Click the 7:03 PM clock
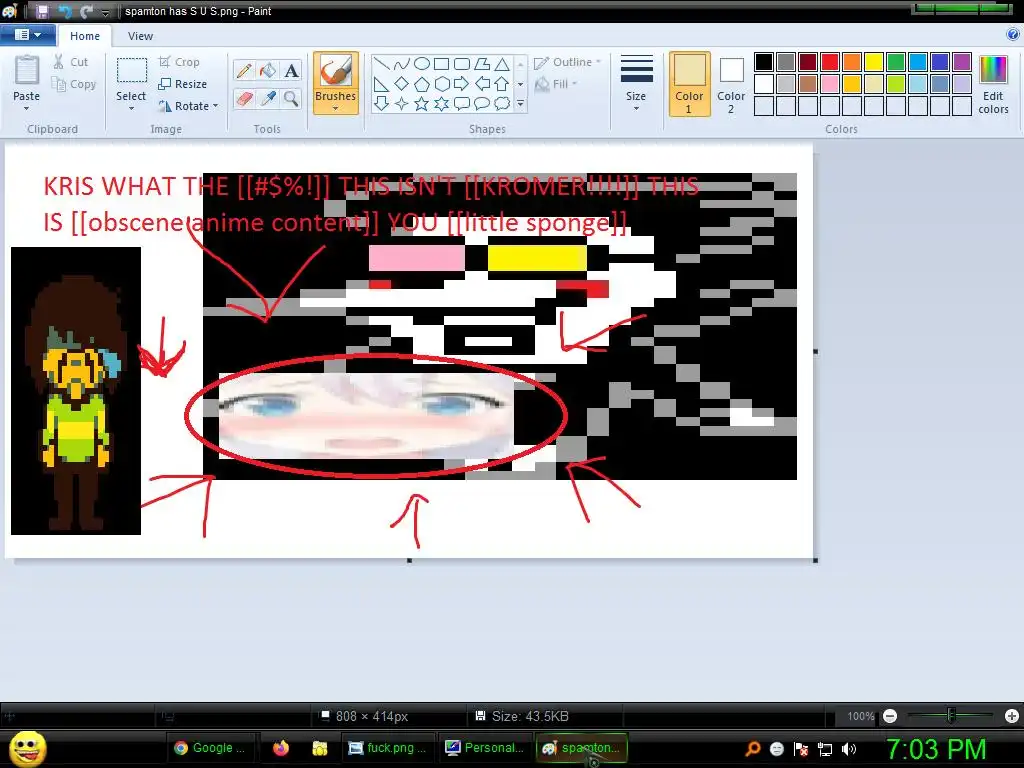1024x768 pixels. tap(936, 750)
